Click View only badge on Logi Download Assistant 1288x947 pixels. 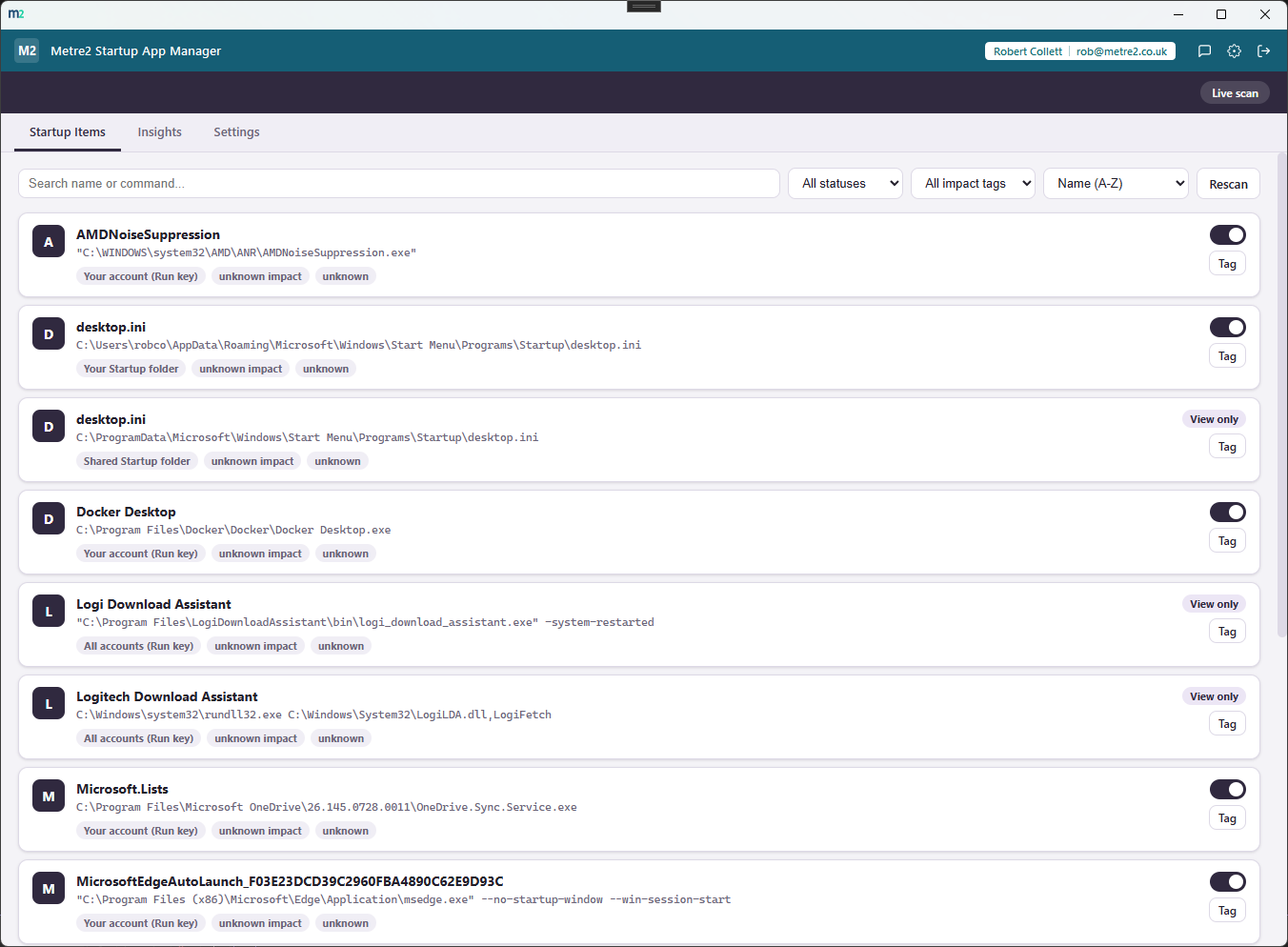tap(1214, 604)
